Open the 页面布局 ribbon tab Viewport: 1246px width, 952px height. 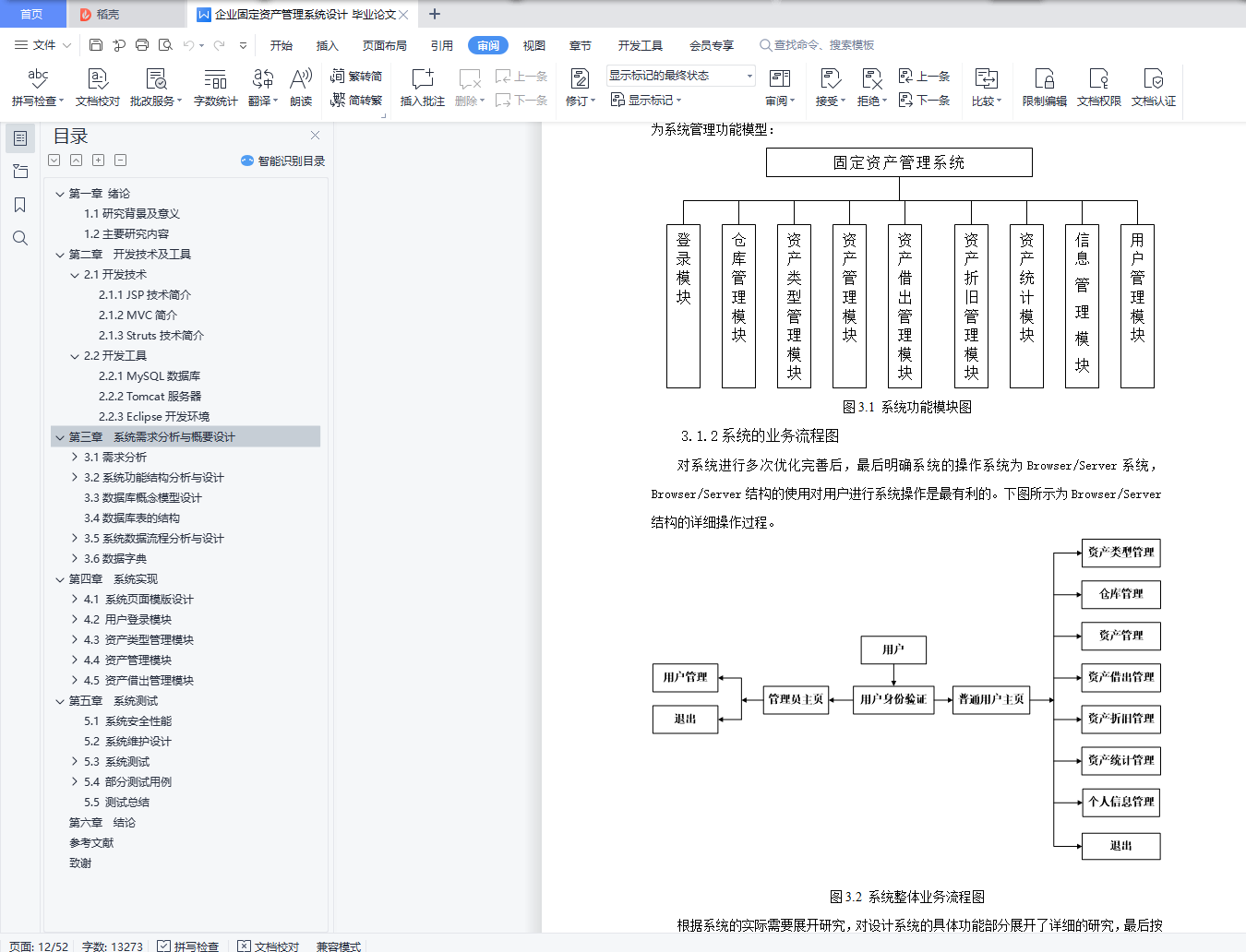(385, 45)
